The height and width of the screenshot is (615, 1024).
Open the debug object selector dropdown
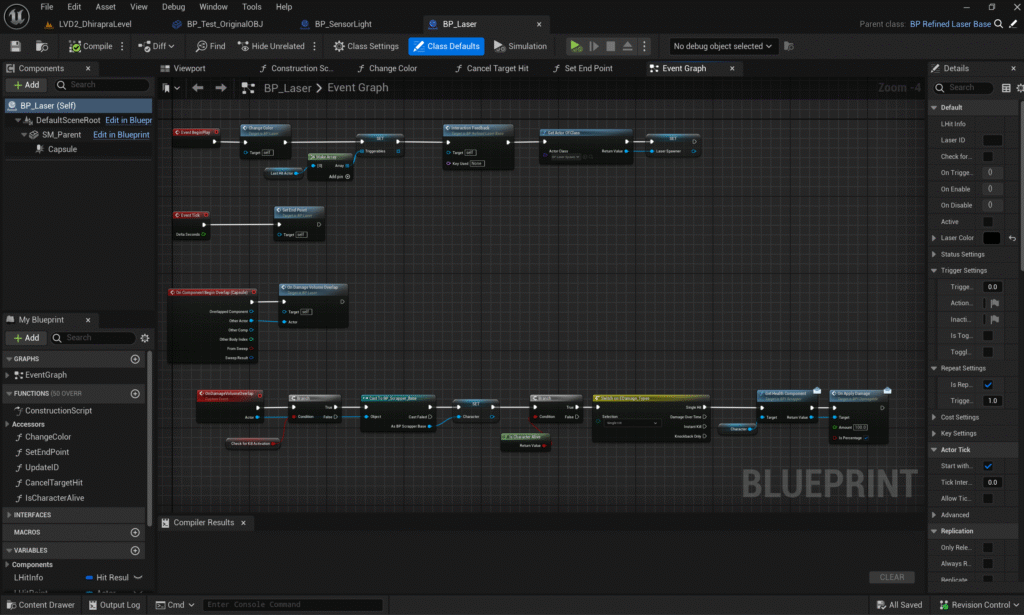coord(722,46)
